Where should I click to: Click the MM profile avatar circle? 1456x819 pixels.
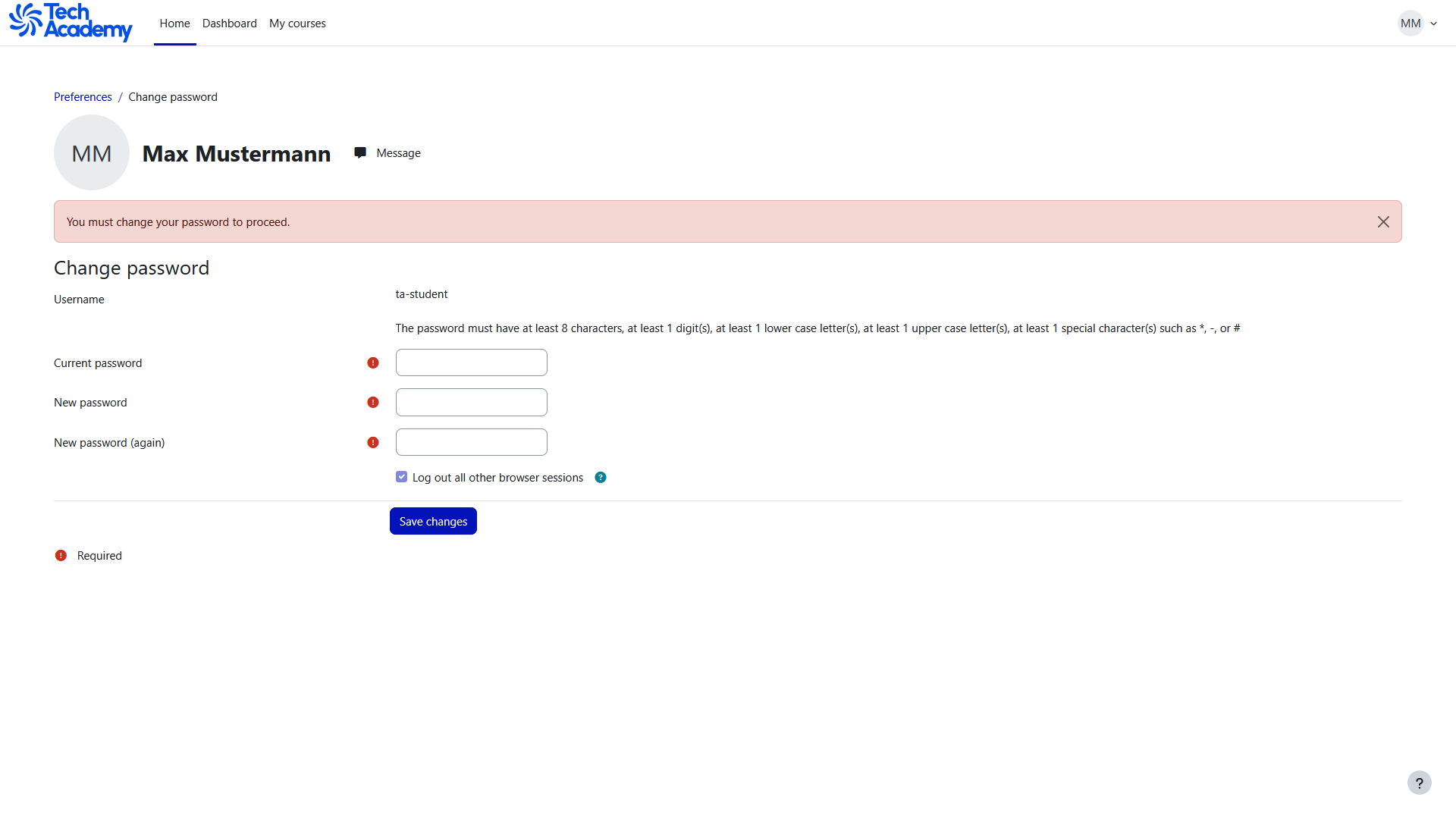[92, 152]
